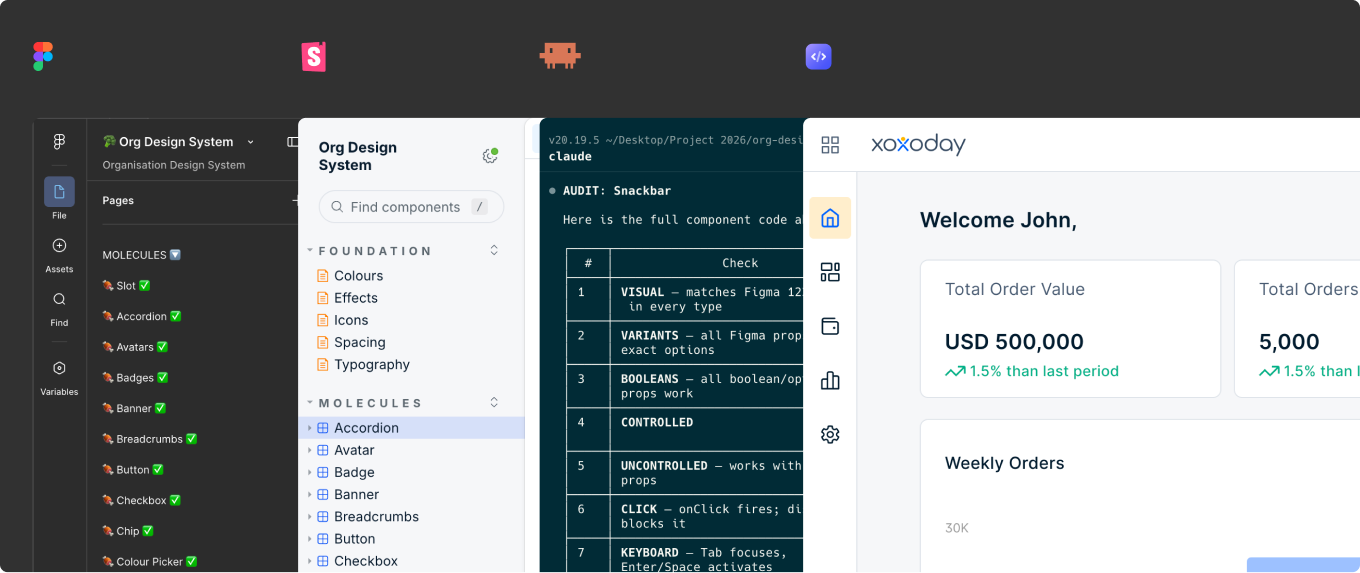Click Accordion component icon in Storybook

pos(323,428)
